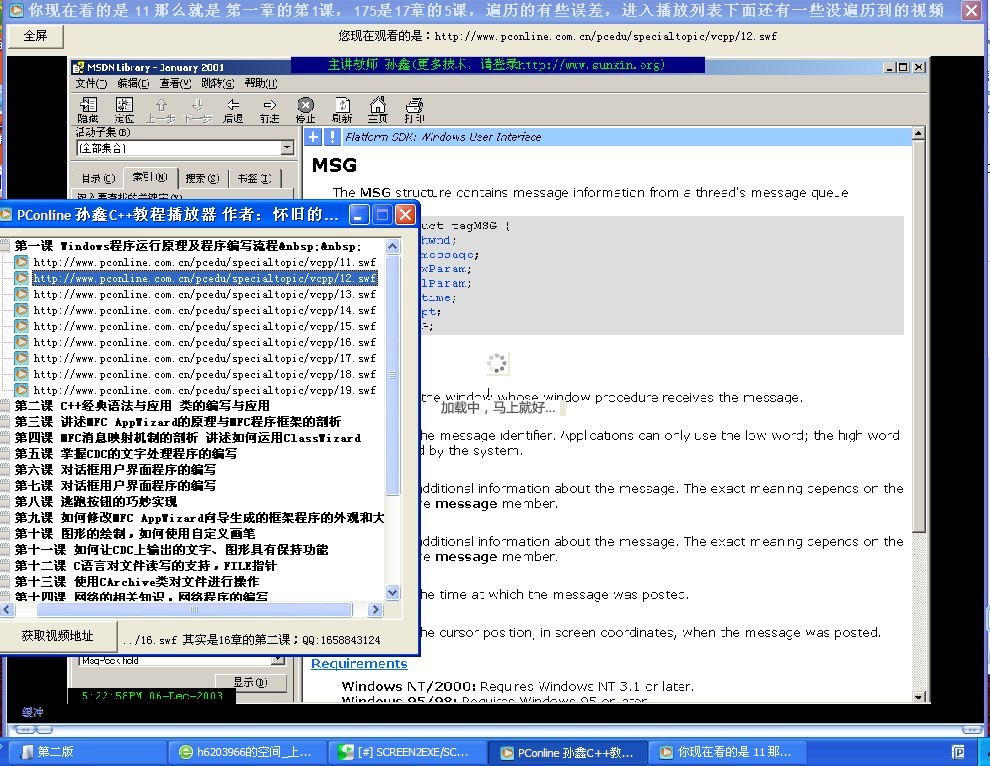Open the 查看 menu in MSDN Library
990x766 pixels.
pos(175,83)
